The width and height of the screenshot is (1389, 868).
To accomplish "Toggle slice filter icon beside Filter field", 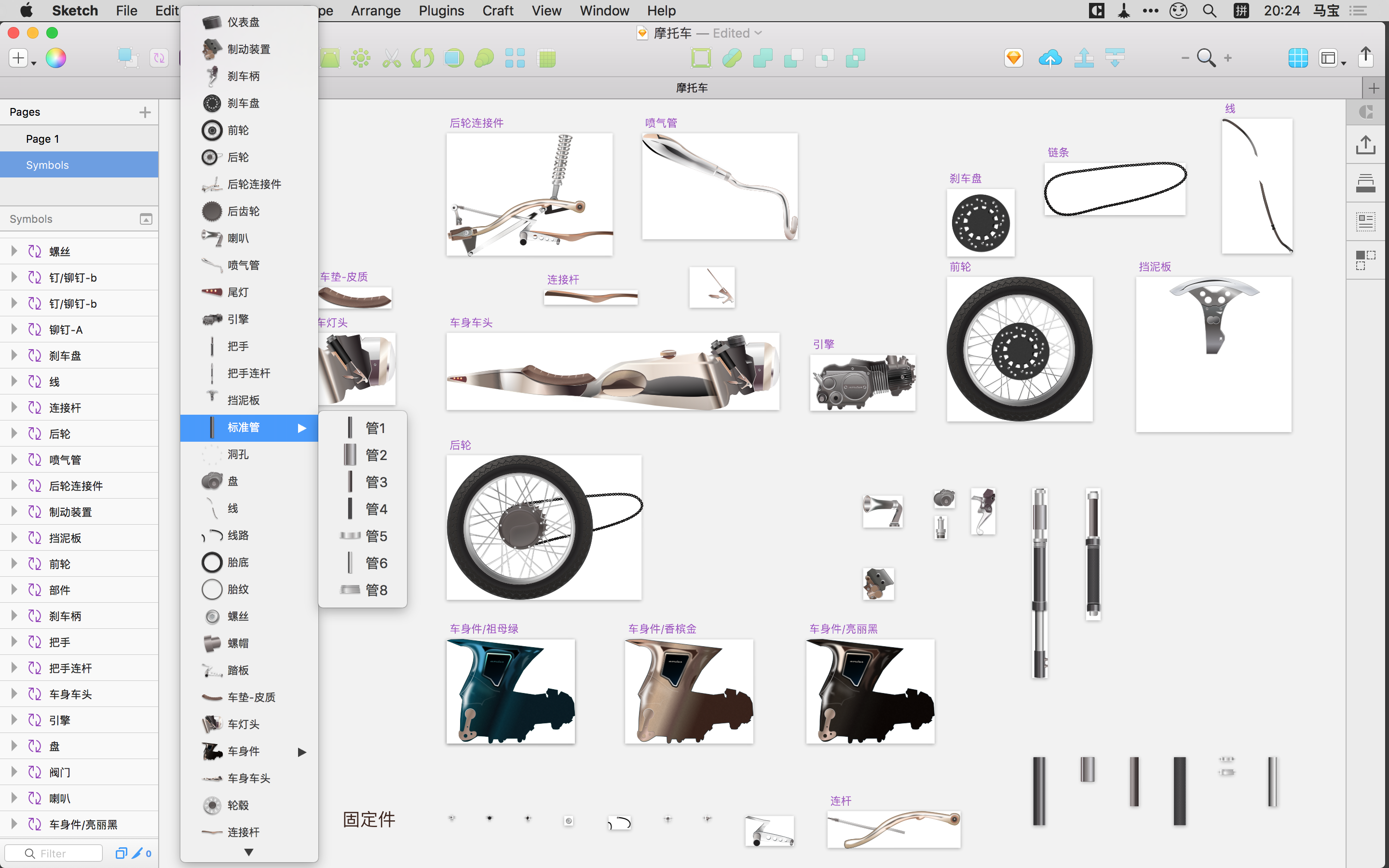I will click(x=136, y=853).
